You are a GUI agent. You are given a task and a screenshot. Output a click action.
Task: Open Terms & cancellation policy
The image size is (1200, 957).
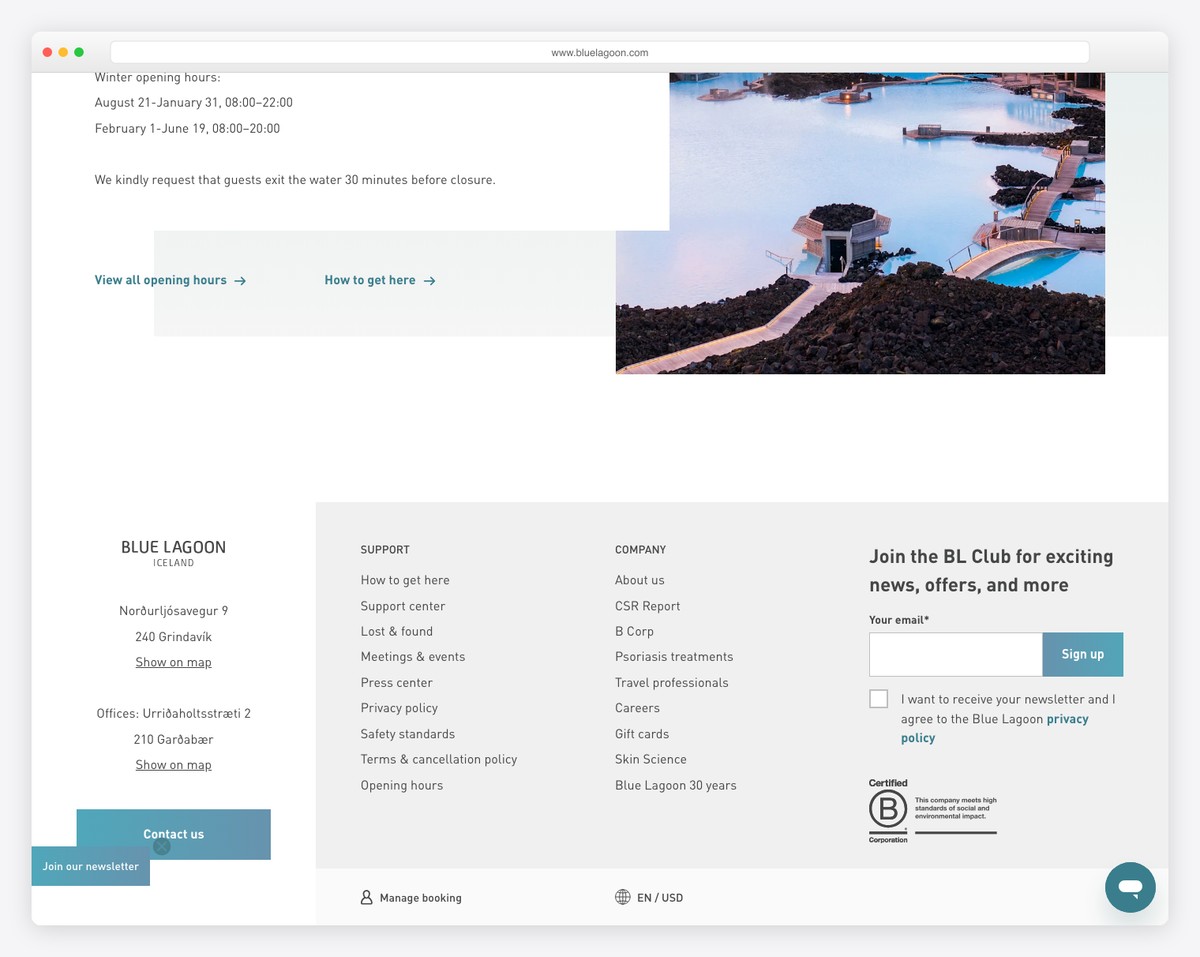(438, 759)
